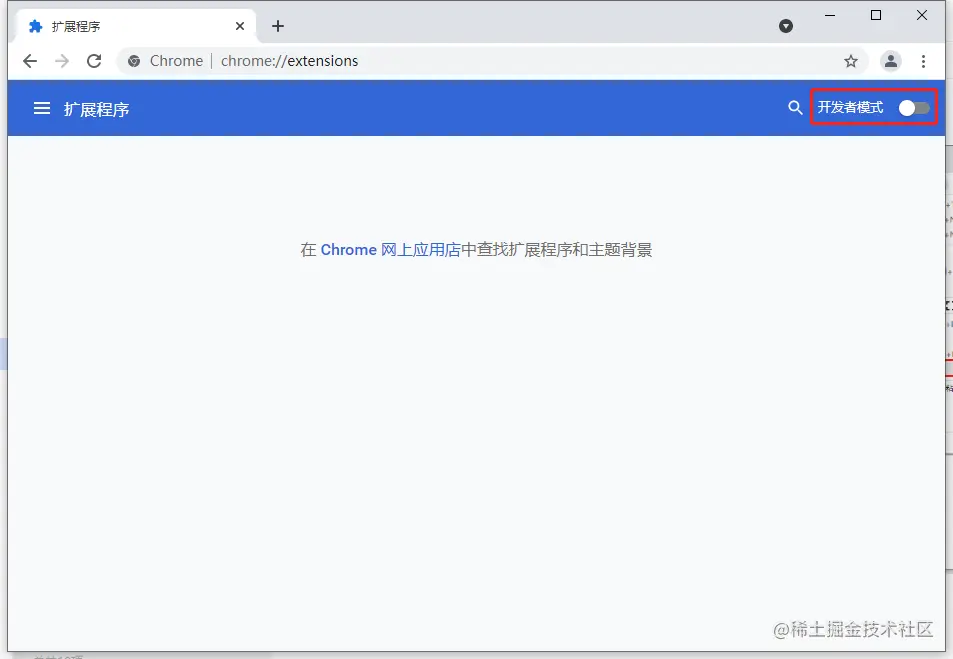Image resolution: width=953 pixels, height=659 pixels.
Task: Bookmark this page with the star icon
Action: (851, 61)
